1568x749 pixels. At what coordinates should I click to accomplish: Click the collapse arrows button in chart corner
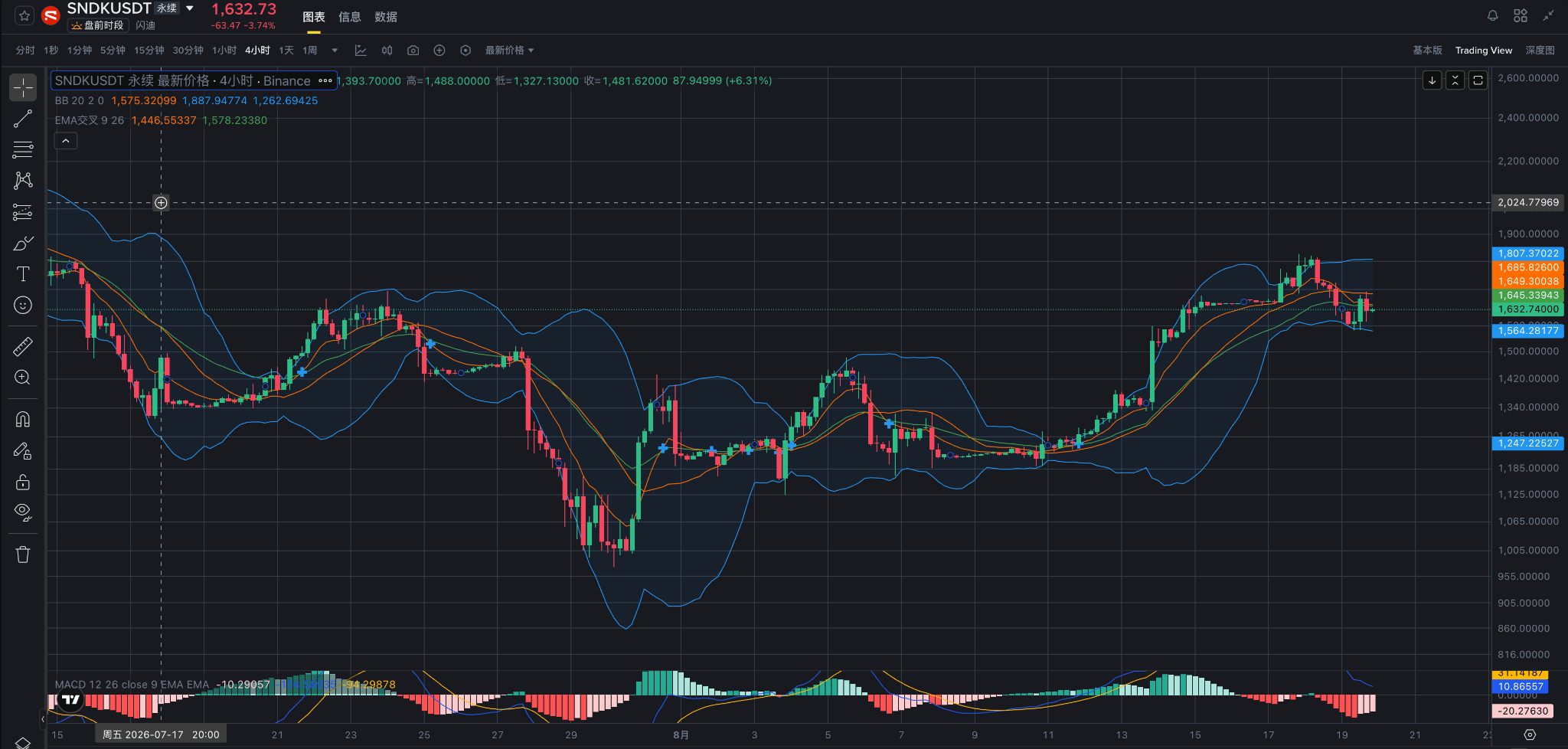[1455, 80]
